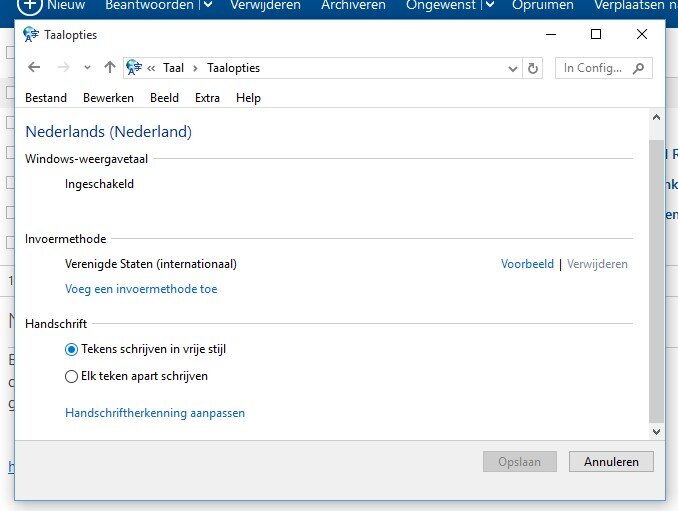Screen dimensions: 678x511
Task: Select 'Tekens schrijven in vrije stijl' option
Action: tap(71, 349)
